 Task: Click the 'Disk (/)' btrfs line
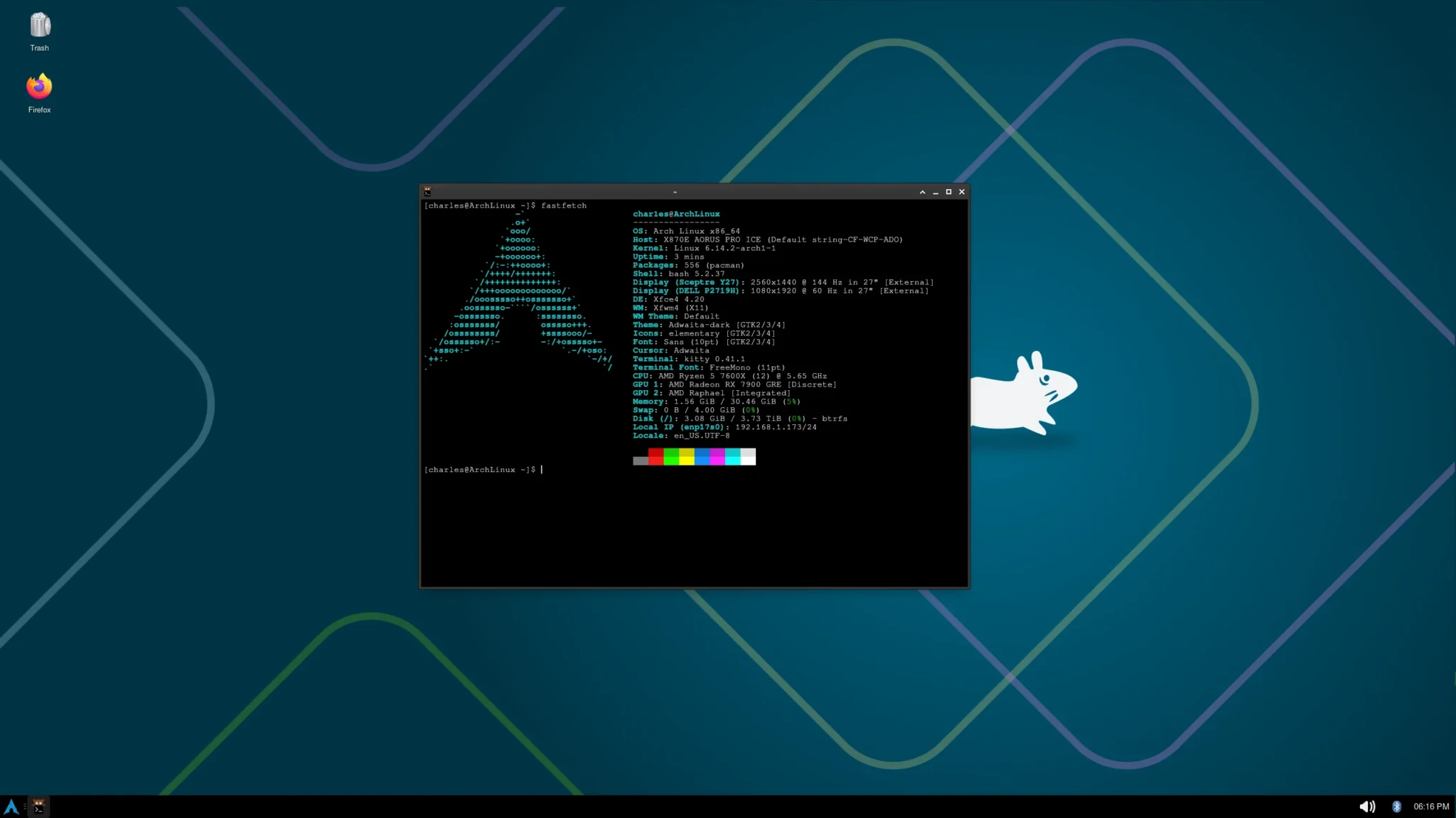[x=740, y=419]
